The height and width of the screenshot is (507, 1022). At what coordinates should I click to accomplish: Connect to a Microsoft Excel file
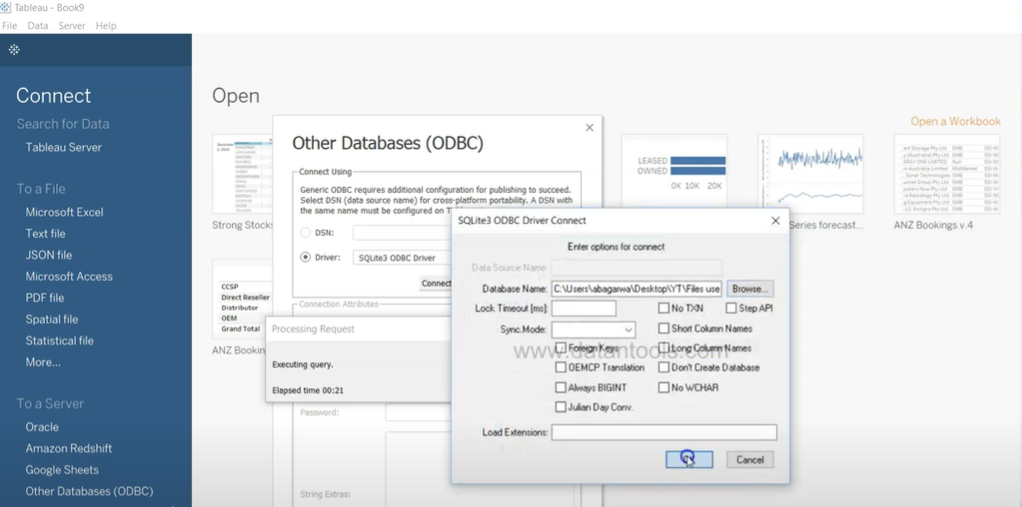pyautogui.click(x=65, y=212)
